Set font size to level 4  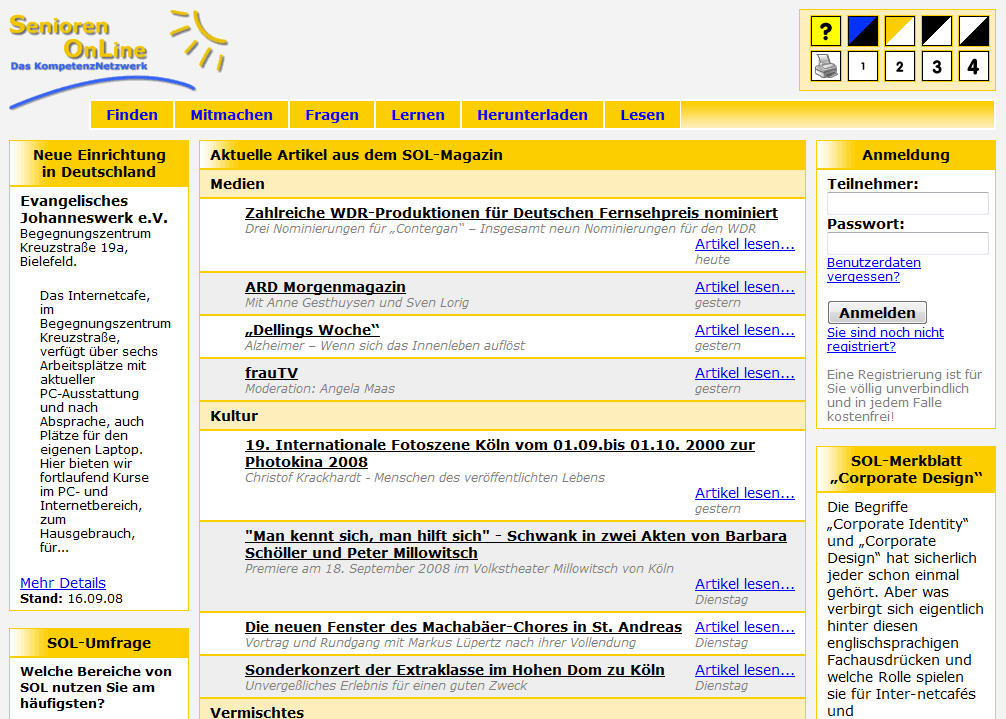point(973,65)
